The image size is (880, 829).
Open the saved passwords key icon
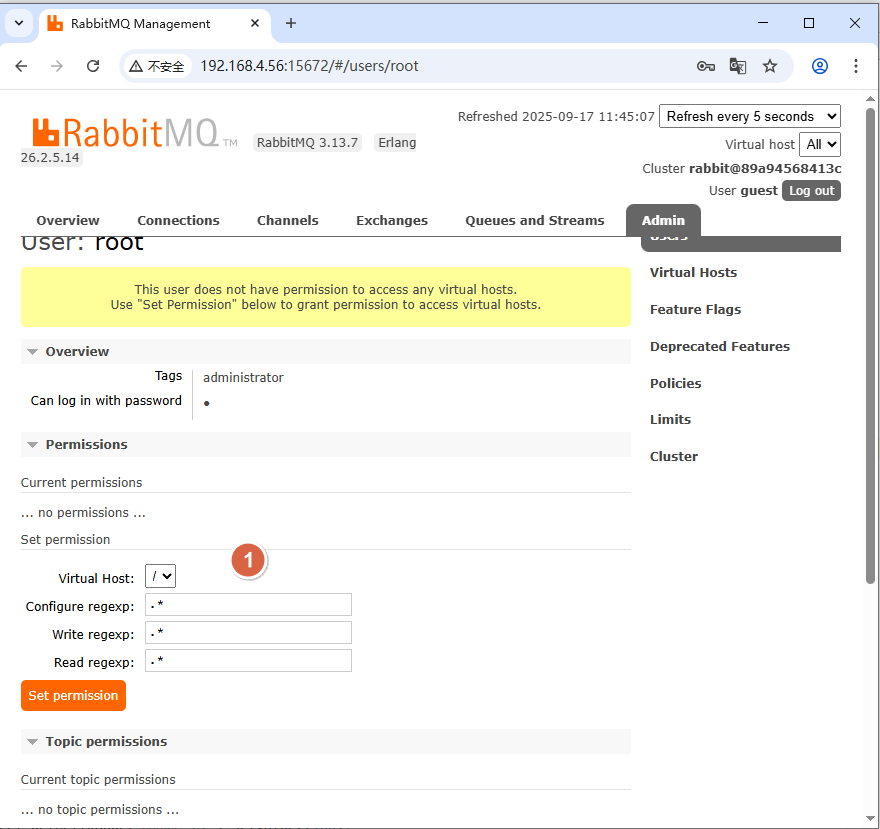point(706,66)
